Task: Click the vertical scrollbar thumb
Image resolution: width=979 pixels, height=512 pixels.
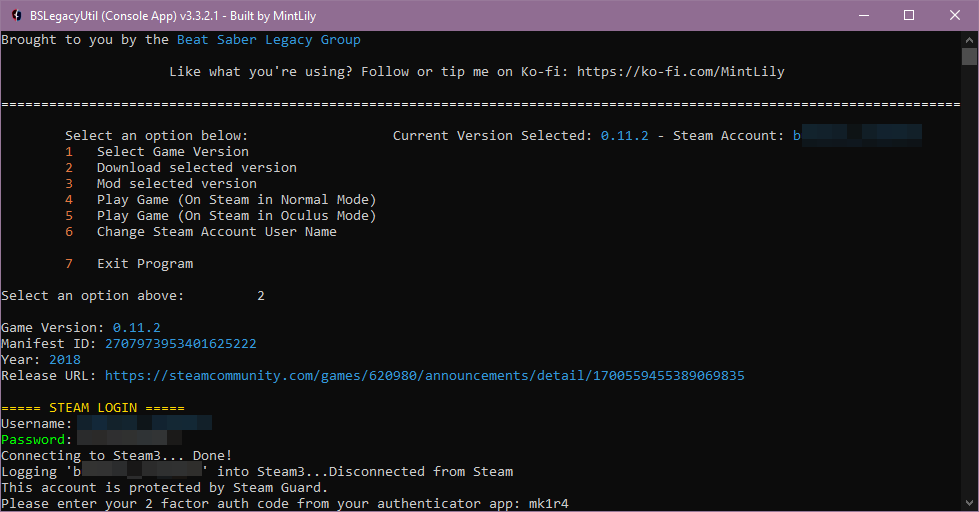Action: coord(969,58)
